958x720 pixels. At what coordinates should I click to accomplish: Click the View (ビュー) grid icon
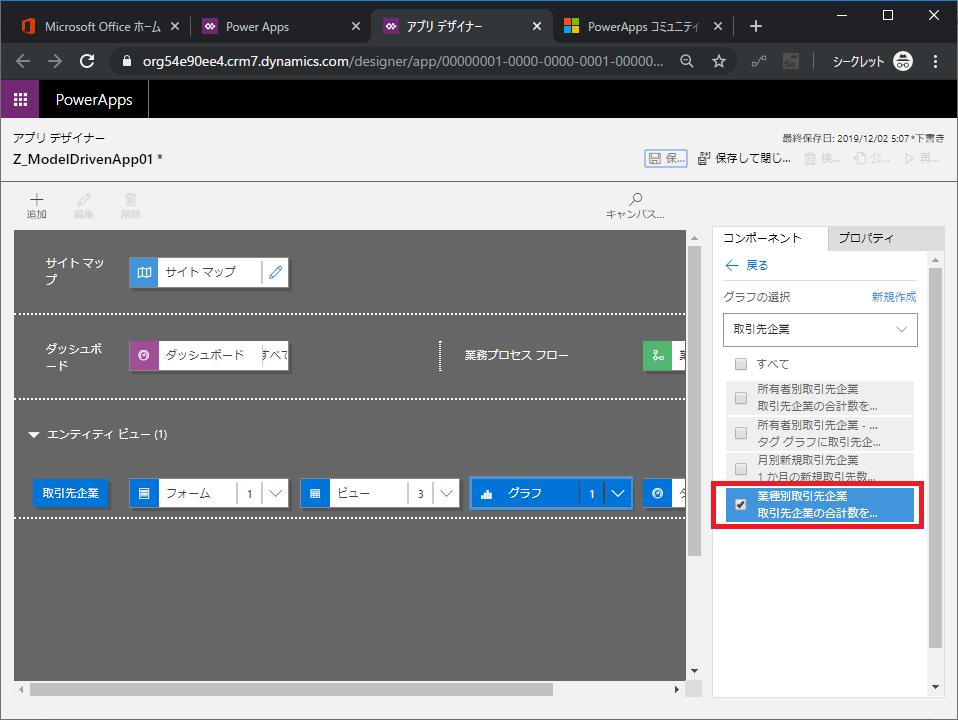[x=315, y=493]
